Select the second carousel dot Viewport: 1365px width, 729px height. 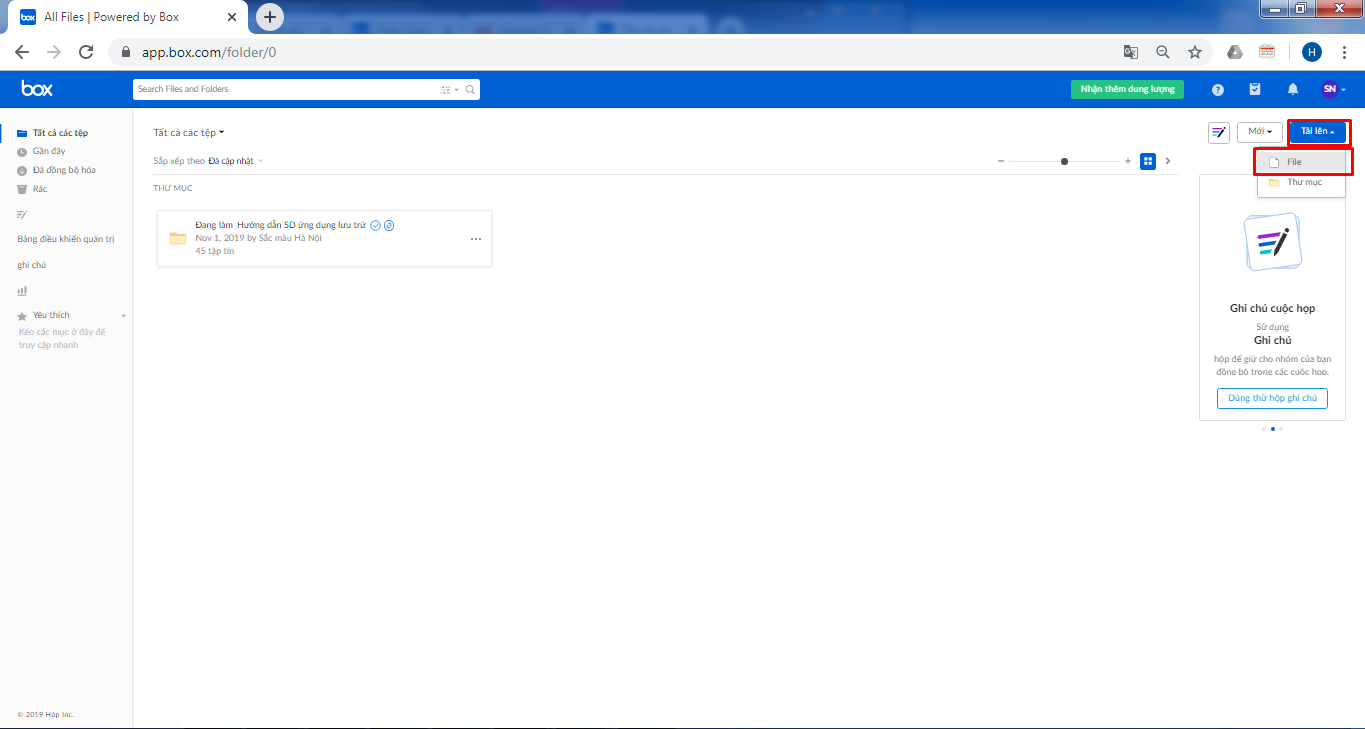[x=1272, y=429]
